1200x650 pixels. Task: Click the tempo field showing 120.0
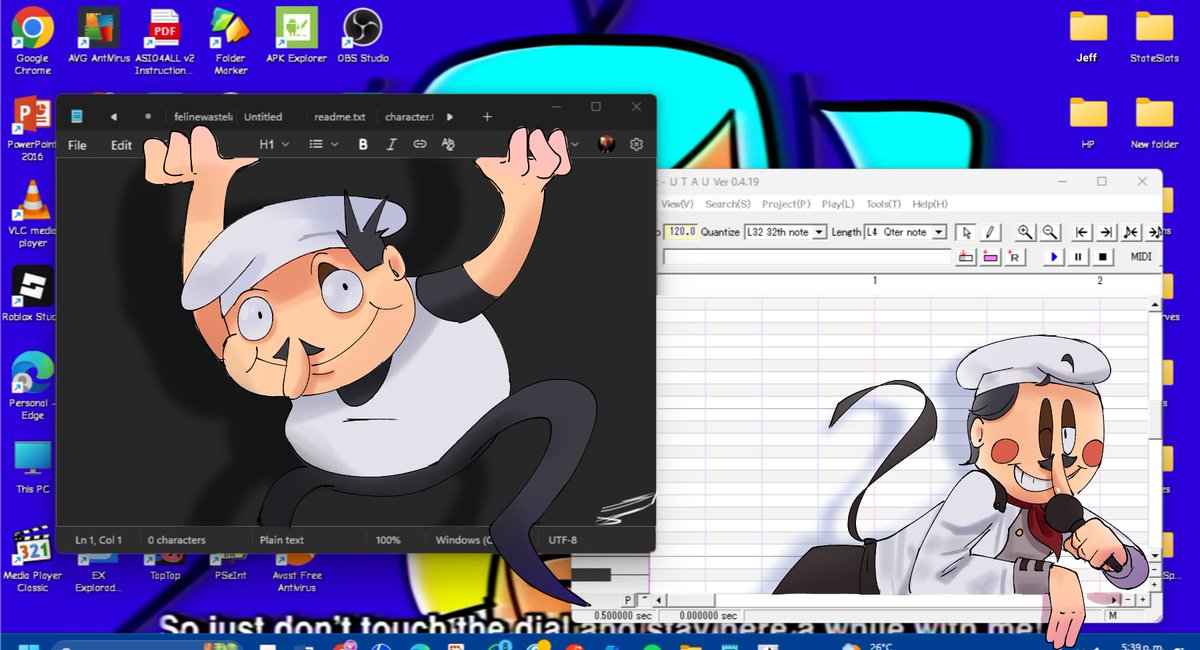681,232
